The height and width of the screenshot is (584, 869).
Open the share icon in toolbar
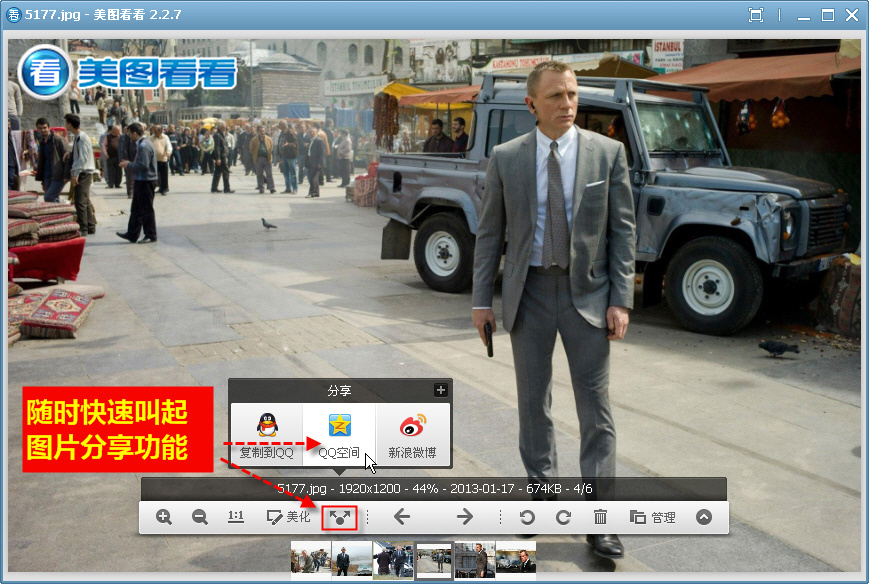click(x=340, y=518)
